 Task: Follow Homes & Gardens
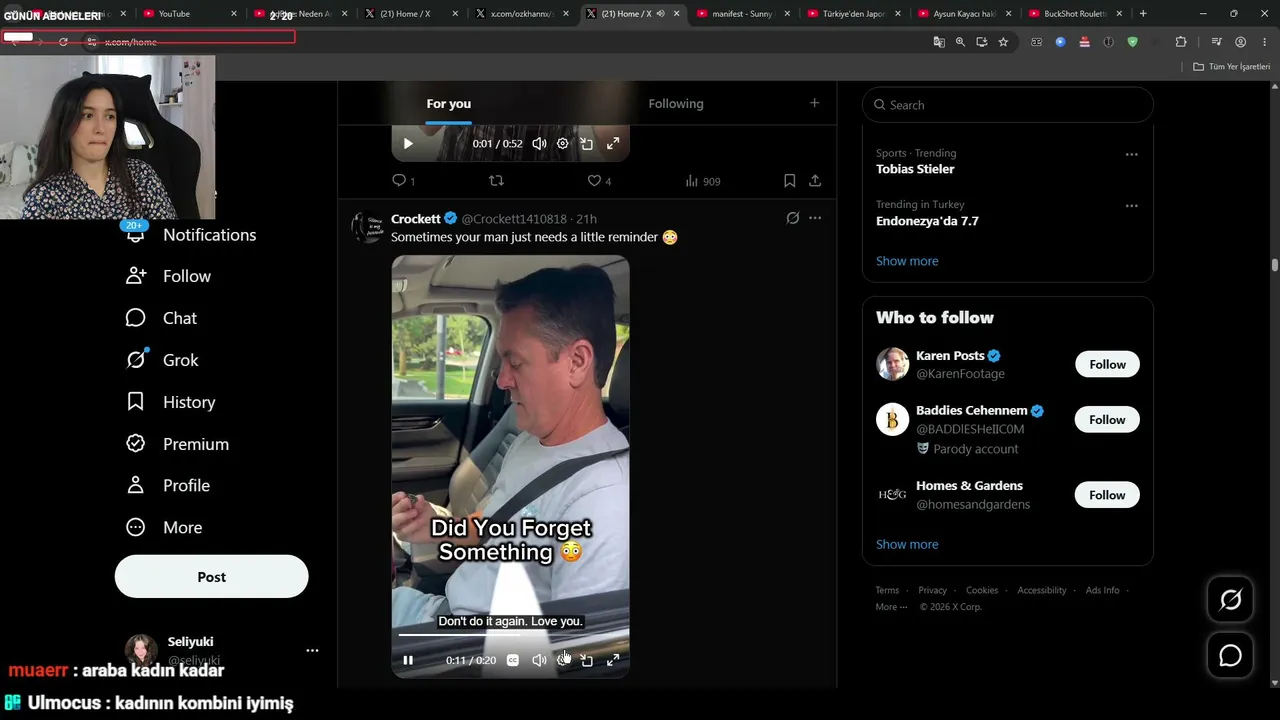click(1107, 495)
